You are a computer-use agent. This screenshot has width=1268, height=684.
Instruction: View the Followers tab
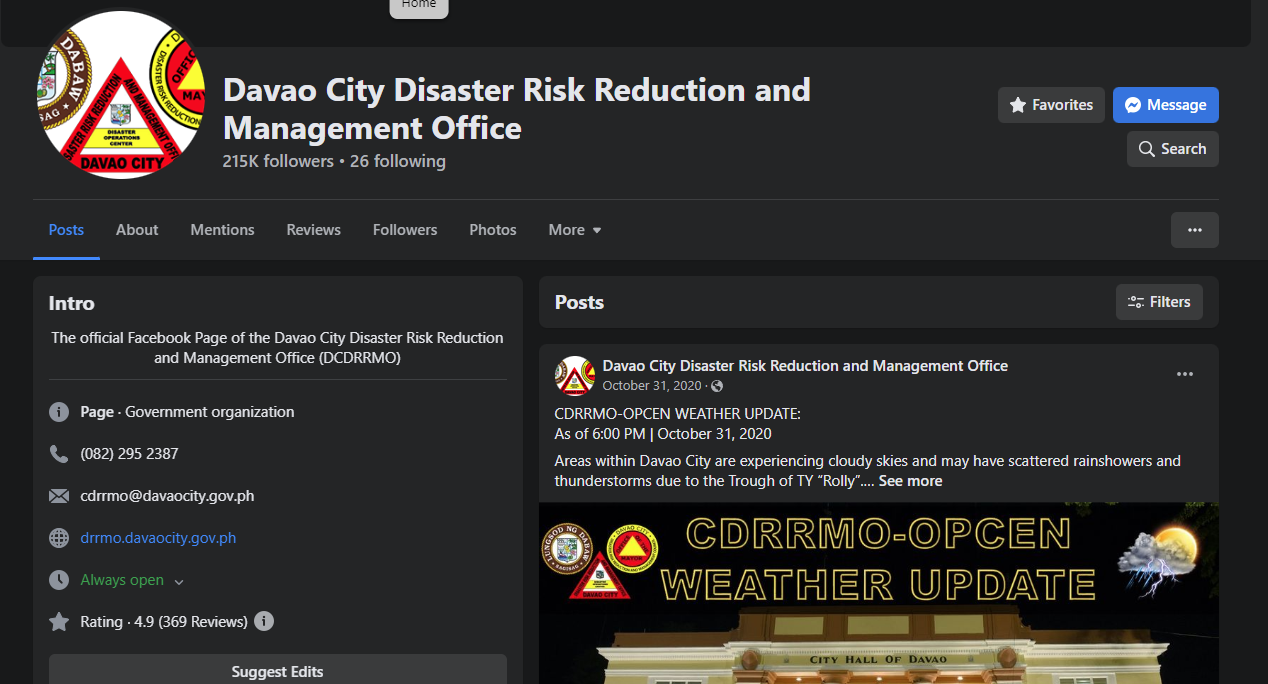[x=405, y=230]
